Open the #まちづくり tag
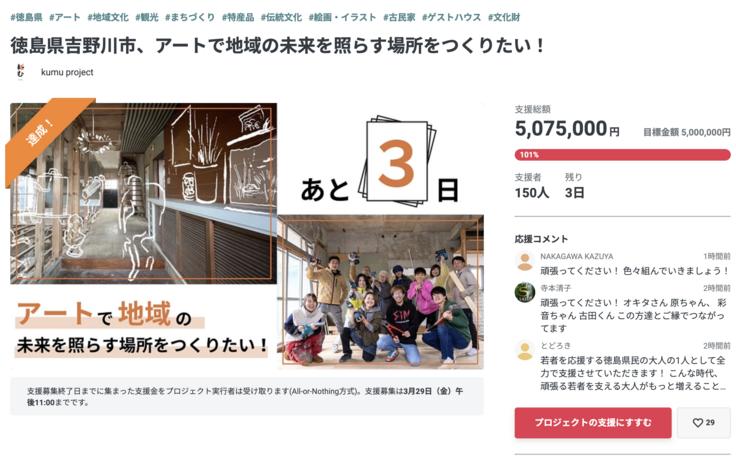 coord(190,17)
